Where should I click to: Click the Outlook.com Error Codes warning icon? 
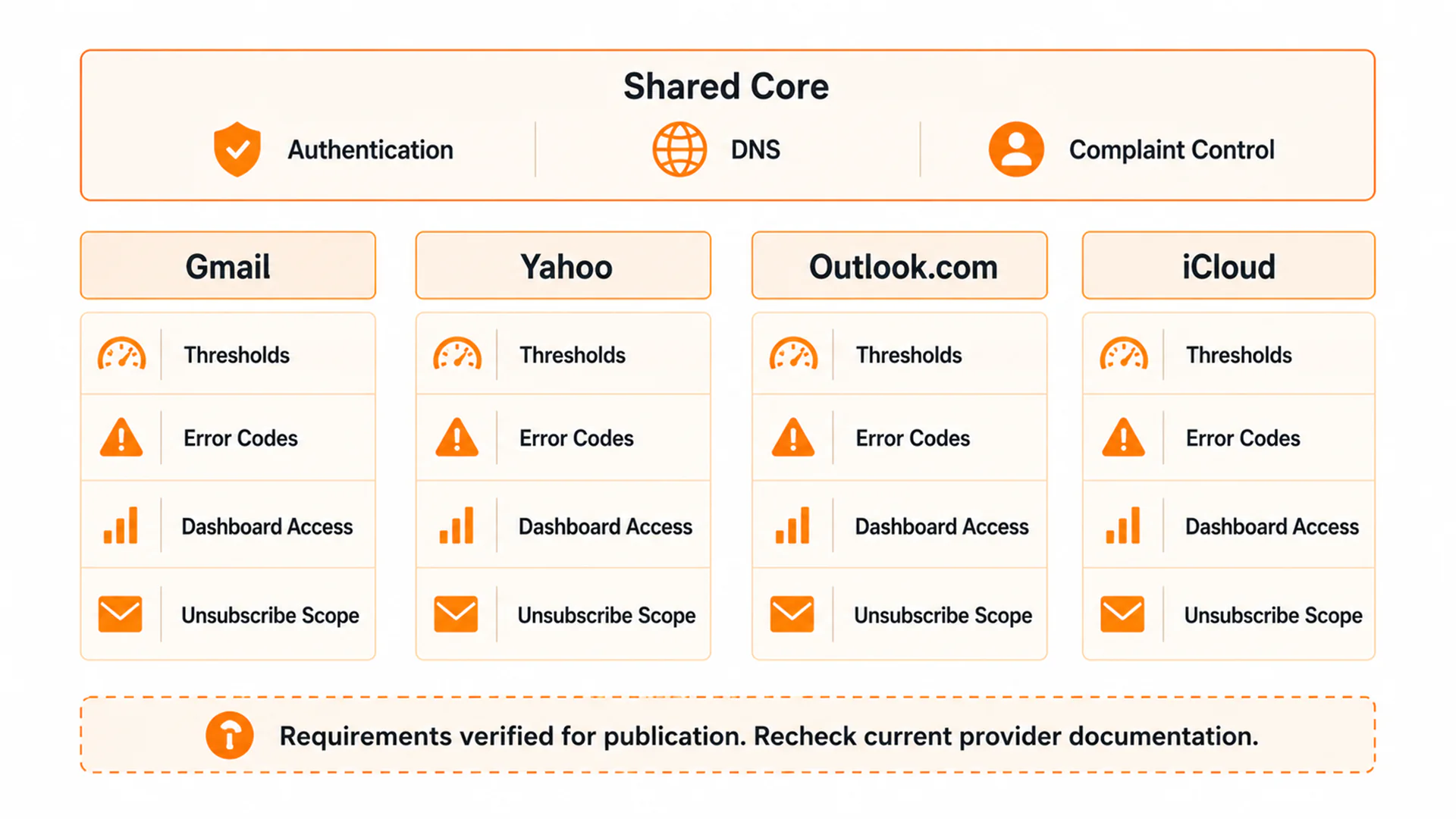(x=793, y=438)
